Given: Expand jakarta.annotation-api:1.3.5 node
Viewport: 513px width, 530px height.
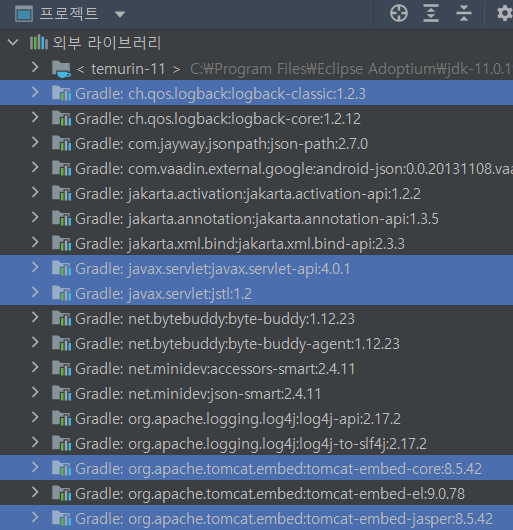Looking at the screenshot, I should pyautogui.click(x=35, y=218).
